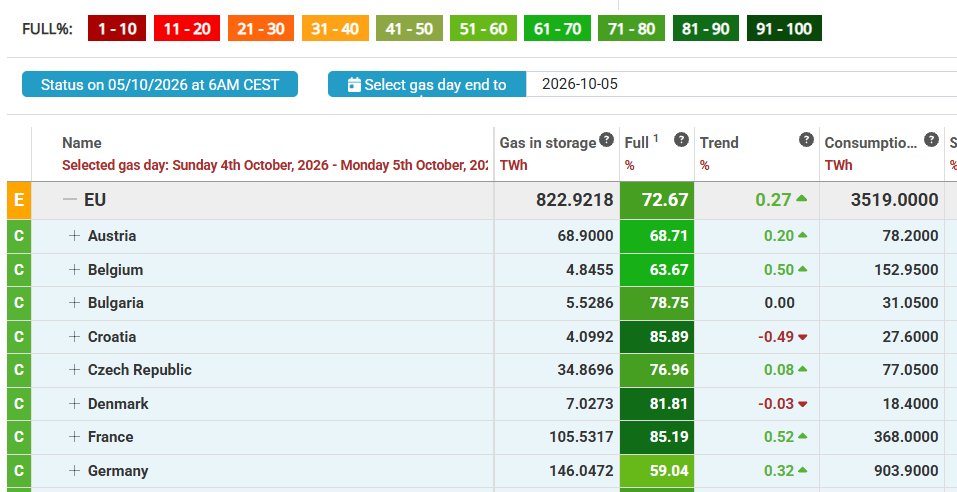This screenshot has width=957, height=492.
Task: Click Belgium's full percentage 63.67
Action: coord(669,269)
